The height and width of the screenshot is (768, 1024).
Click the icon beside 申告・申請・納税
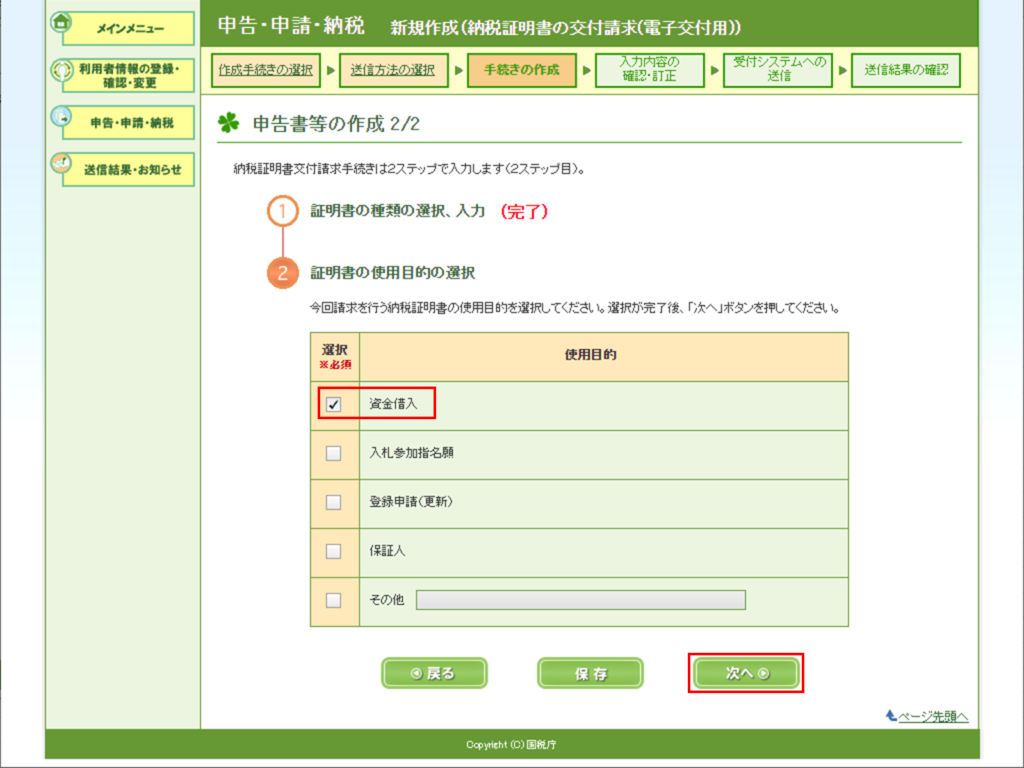coord(61,116)
